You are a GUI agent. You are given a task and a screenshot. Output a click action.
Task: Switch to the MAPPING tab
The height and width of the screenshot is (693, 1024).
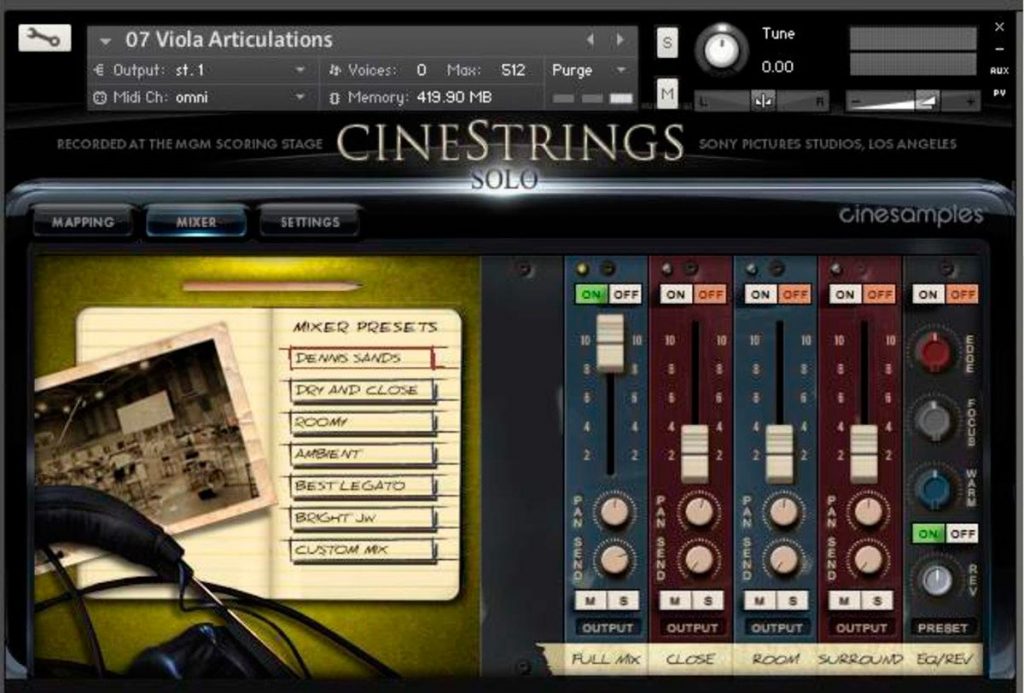point(83,222)
